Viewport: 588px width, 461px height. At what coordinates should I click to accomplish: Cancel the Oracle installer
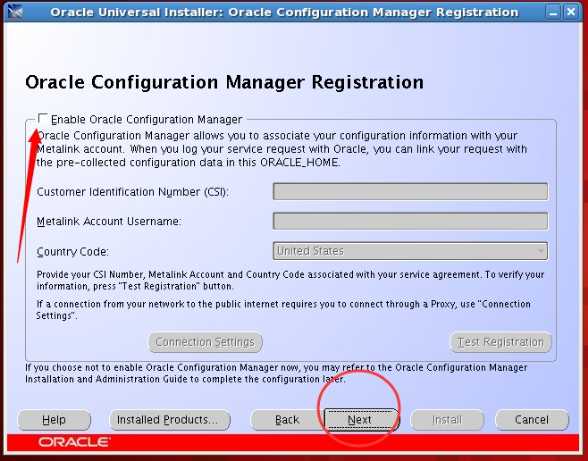click(x=532, y=420)
